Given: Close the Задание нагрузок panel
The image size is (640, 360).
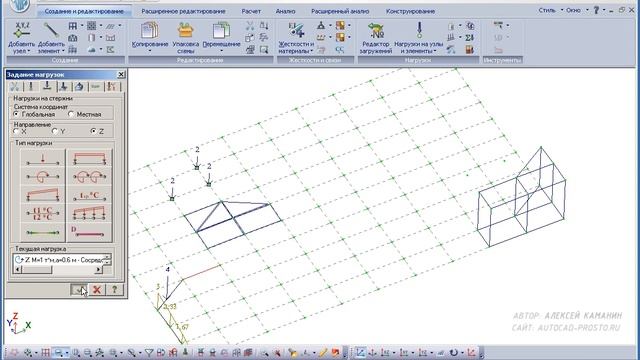Looking at the screenshot, I should [x=121, y=74].
